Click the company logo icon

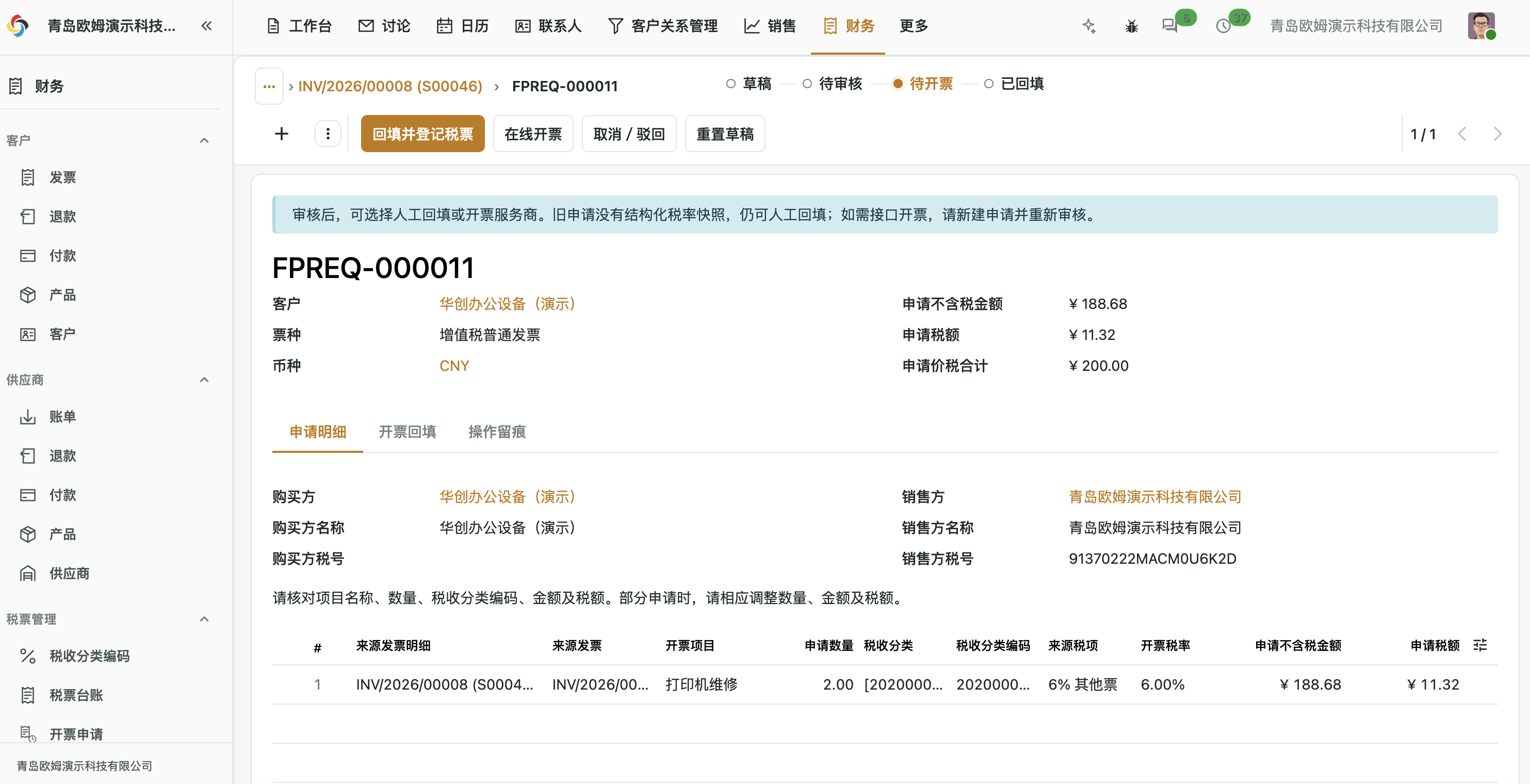(18, 26)
